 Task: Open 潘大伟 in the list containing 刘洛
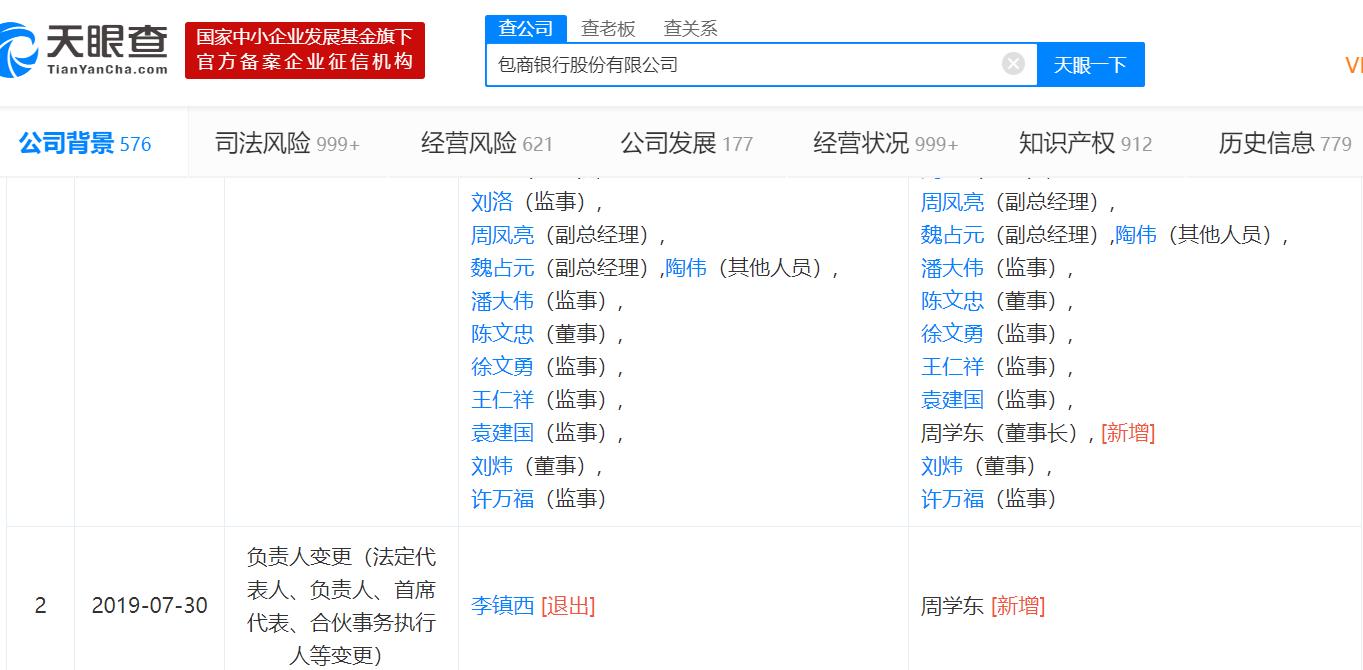coord(503,301)
